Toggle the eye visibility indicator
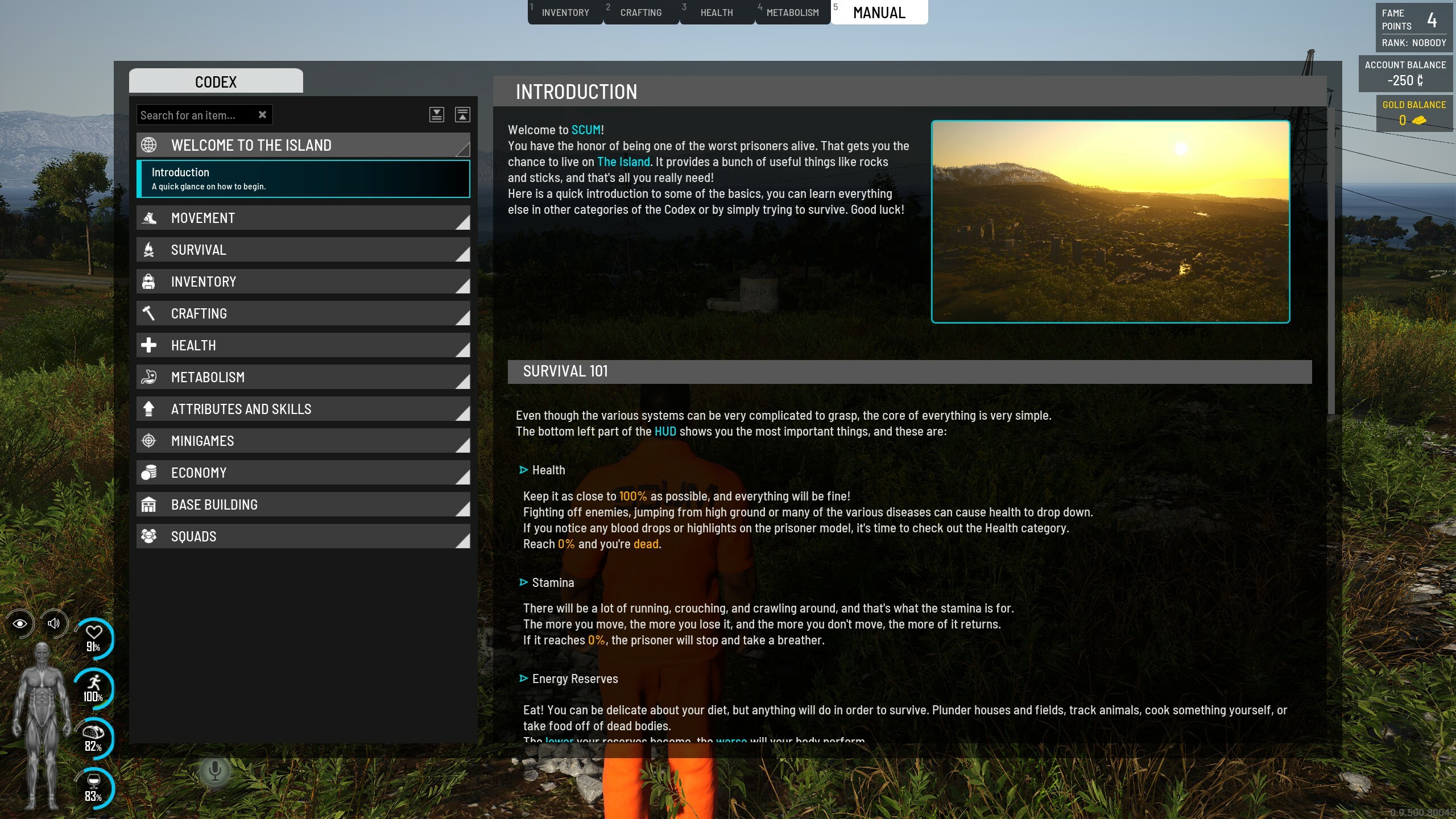 pyautogui.click(x=20, y=624)
